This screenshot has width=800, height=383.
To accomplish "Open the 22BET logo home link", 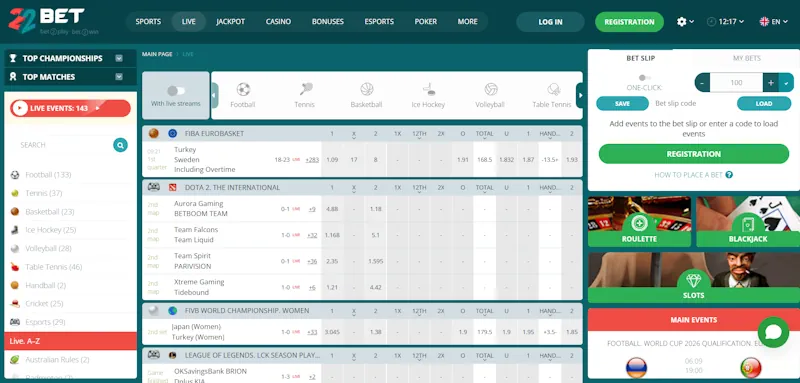I will [x=53, y=21].
